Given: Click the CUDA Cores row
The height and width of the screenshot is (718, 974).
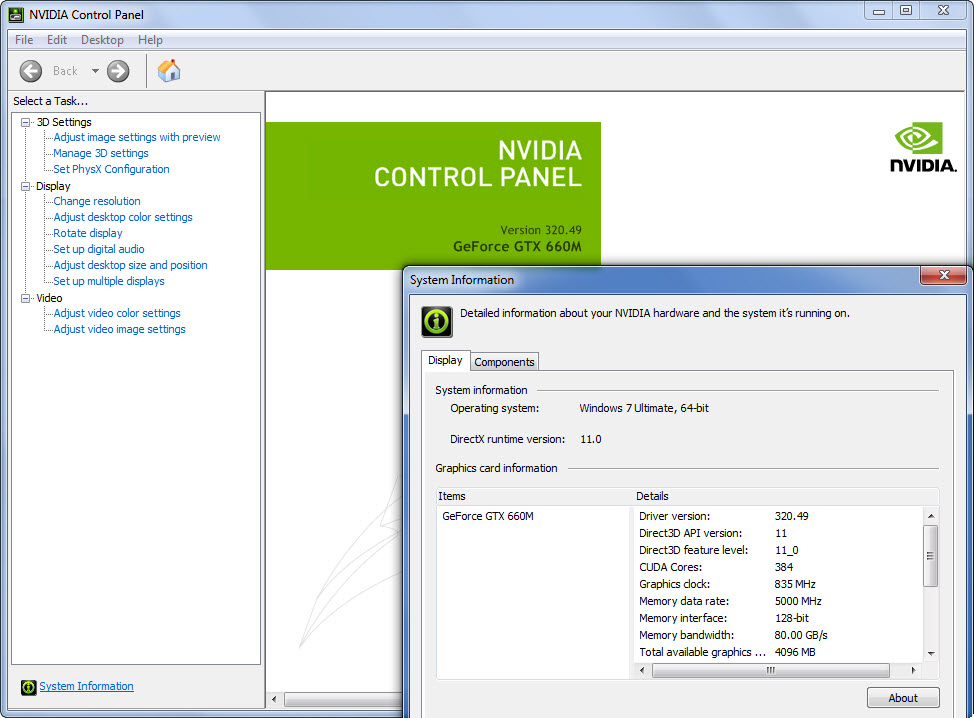Looking at the screenshot, I should (x=780, y=567).
